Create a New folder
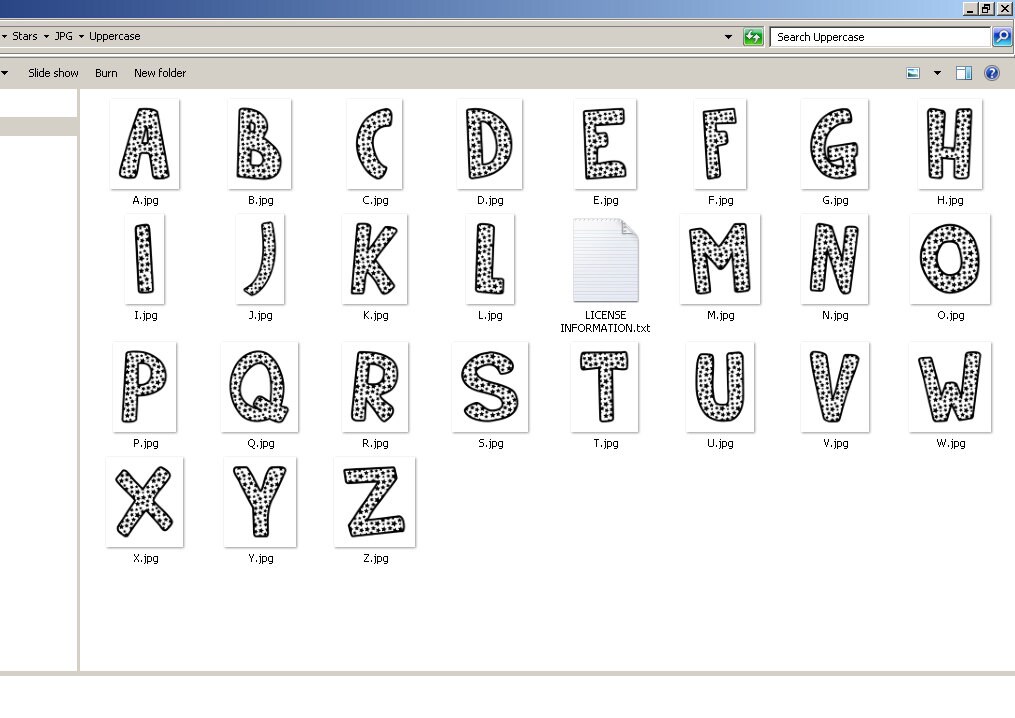The image size is (1015, 718). (160, 72)
